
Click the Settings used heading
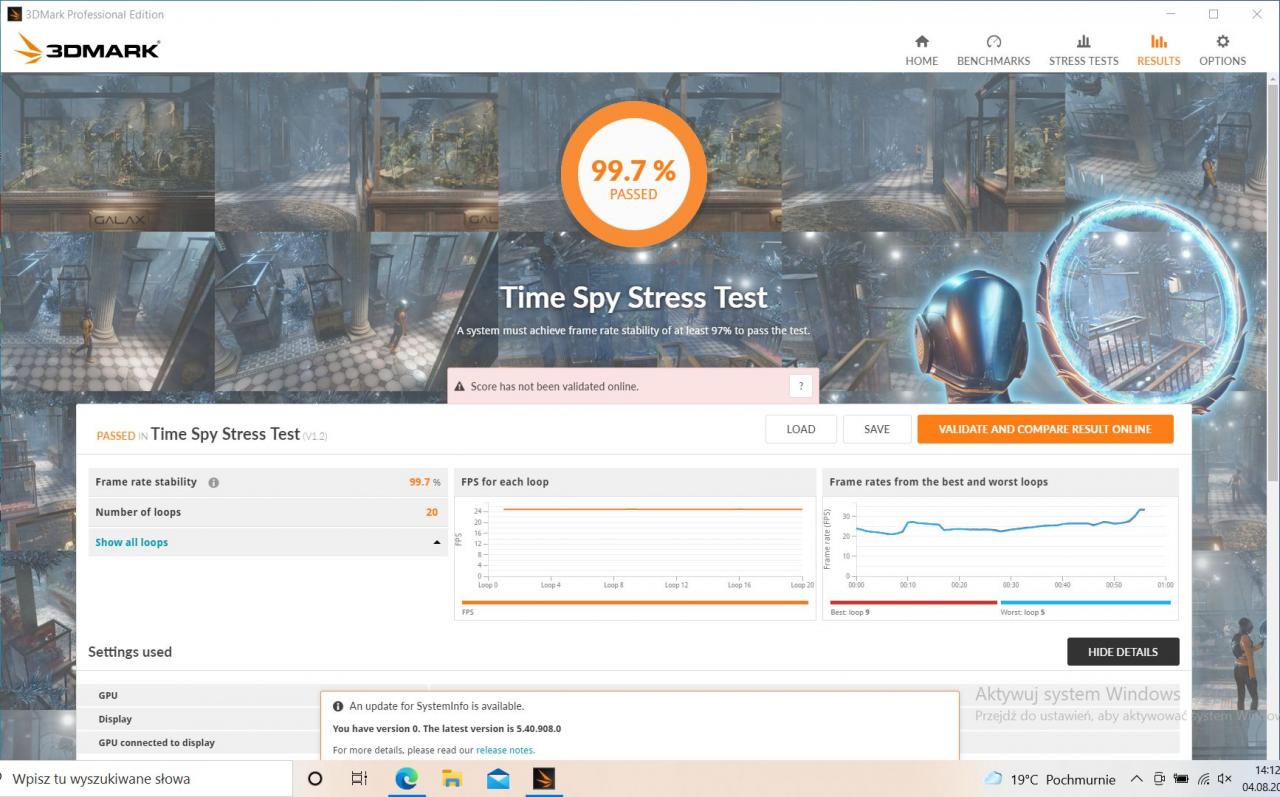(x=130, y=652)
